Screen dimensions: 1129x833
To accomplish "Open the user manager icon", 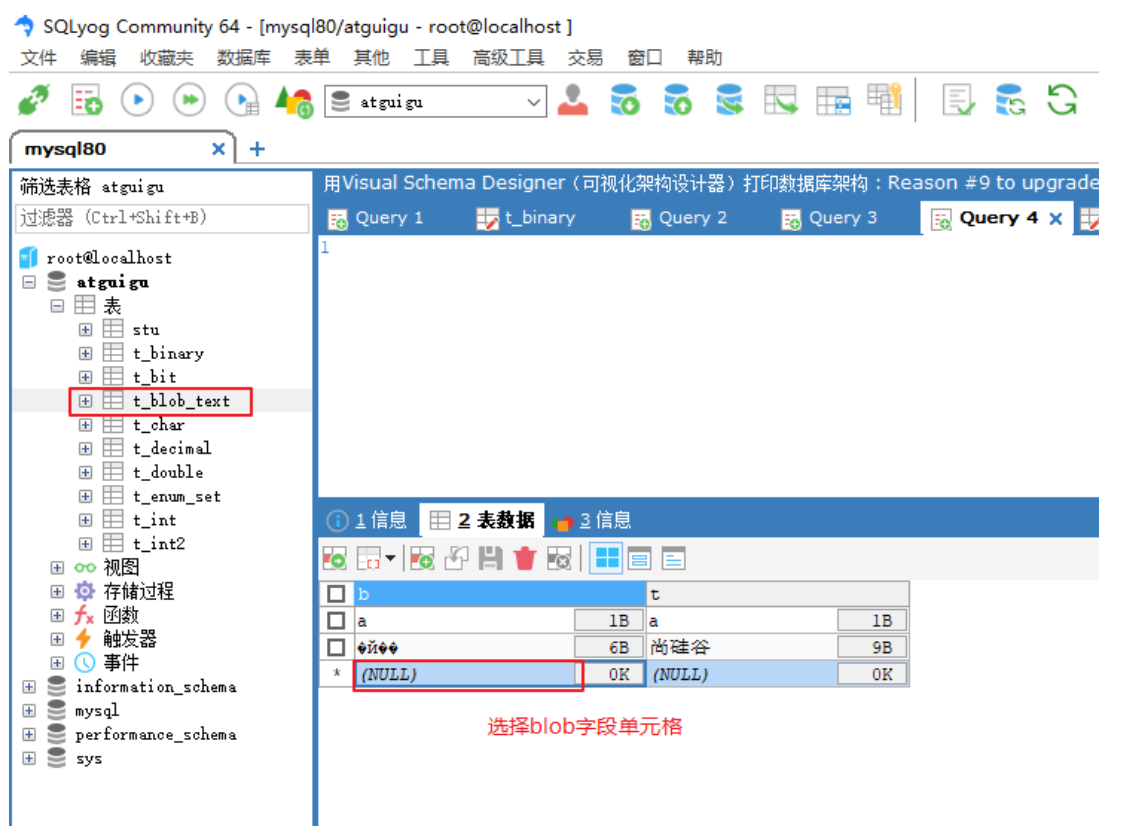I will (x=572, y=100).
